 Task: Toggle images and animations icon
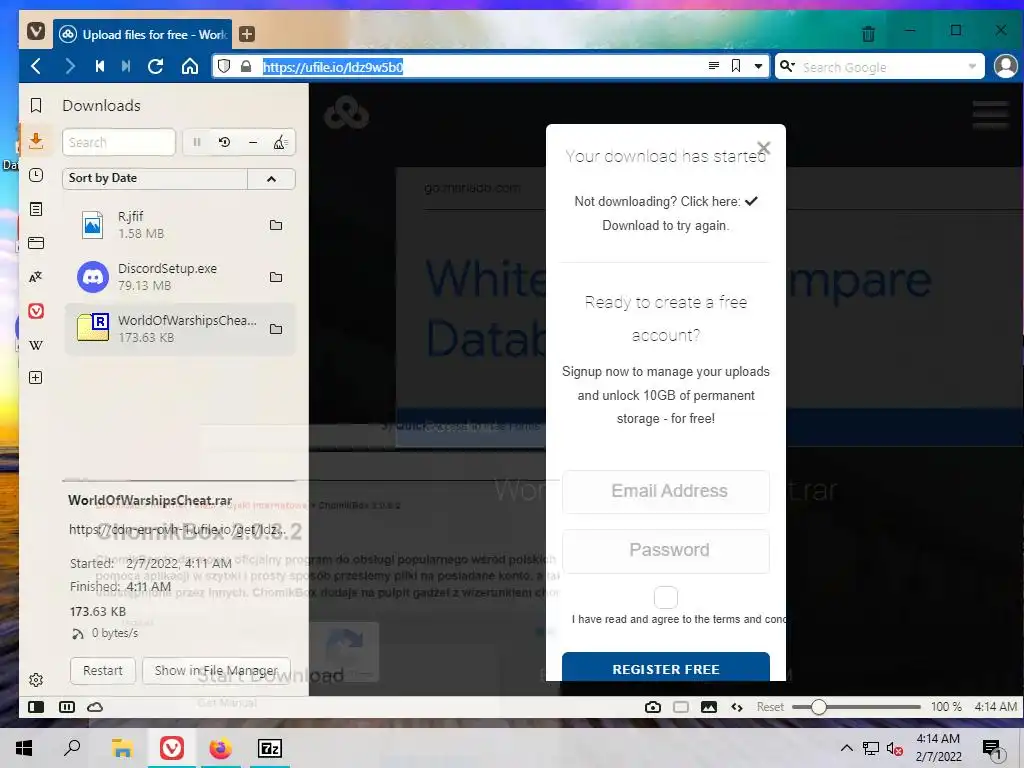[709, 707]
